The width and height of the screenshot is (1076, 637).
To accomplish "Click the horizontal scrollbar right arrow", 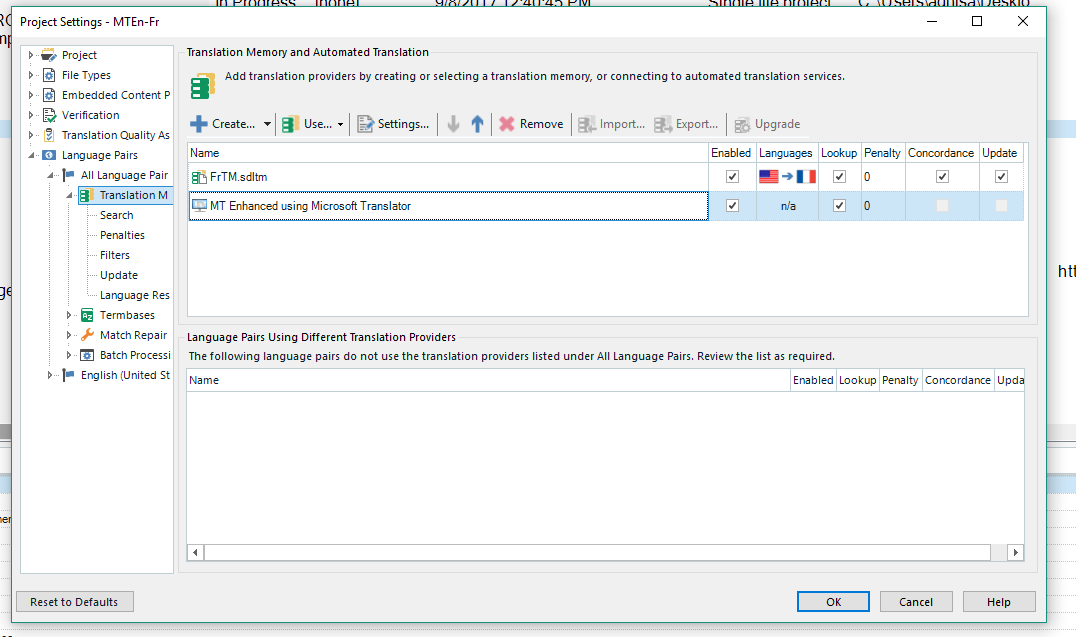I will [x=1015, y=552].
